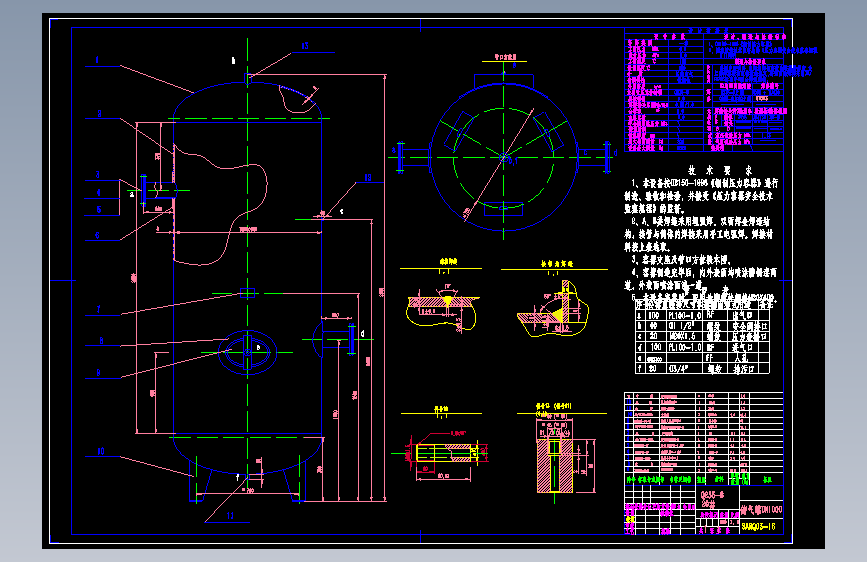Click part callout number 7
Screen dimensions: 867x562
click(98, 310)
